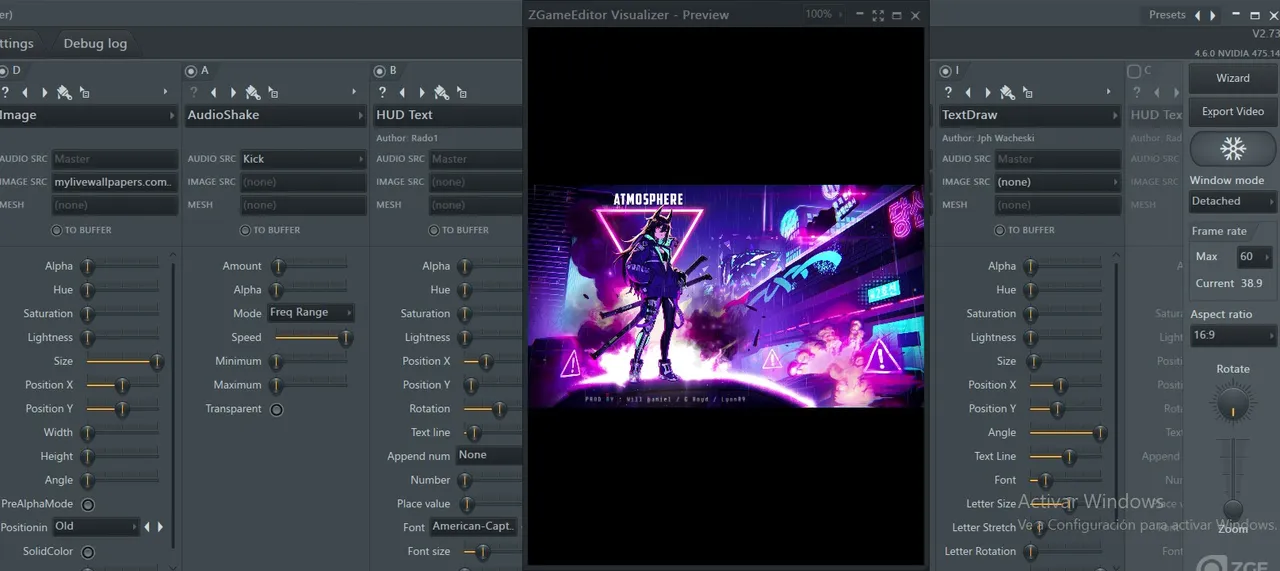Open help for layer B HUD Text
The image size is (1280, 571).
tap(382, 92)
